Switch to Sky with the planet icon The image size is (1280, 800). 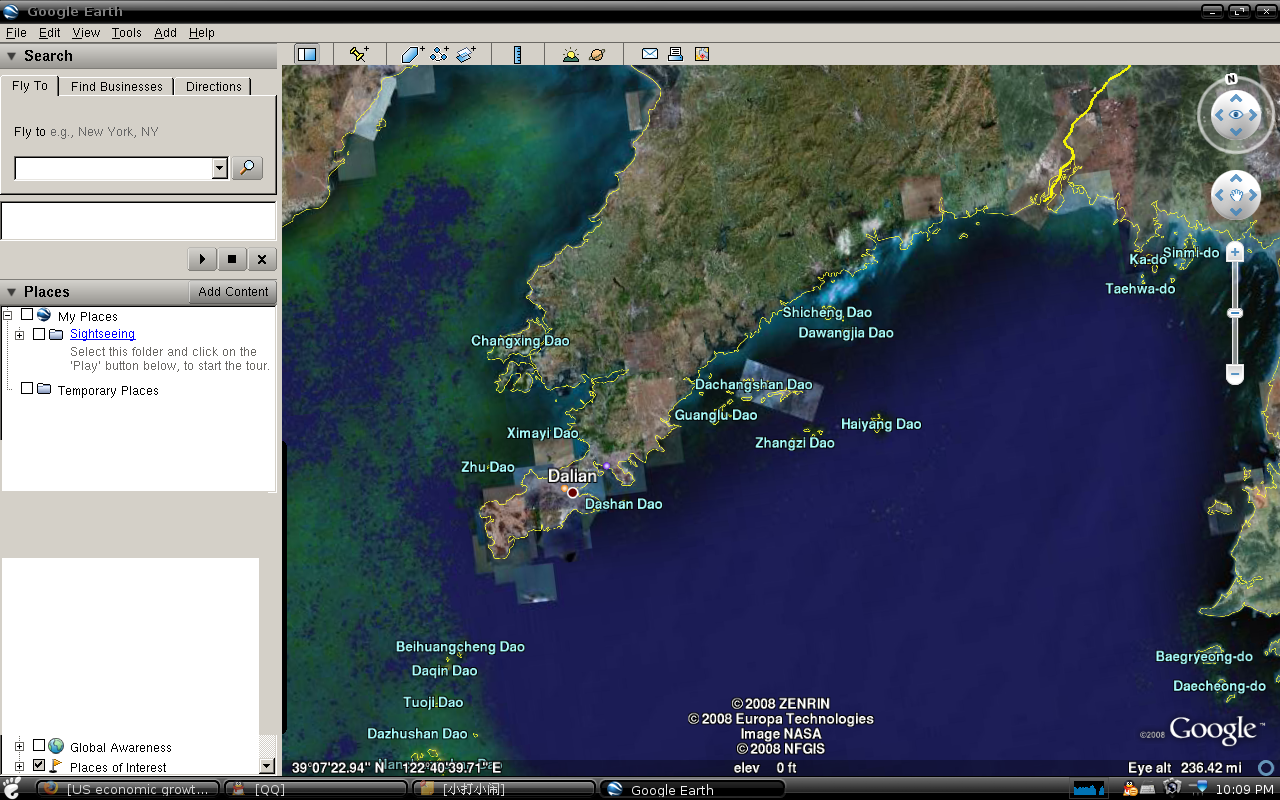[x=597, y=54]
